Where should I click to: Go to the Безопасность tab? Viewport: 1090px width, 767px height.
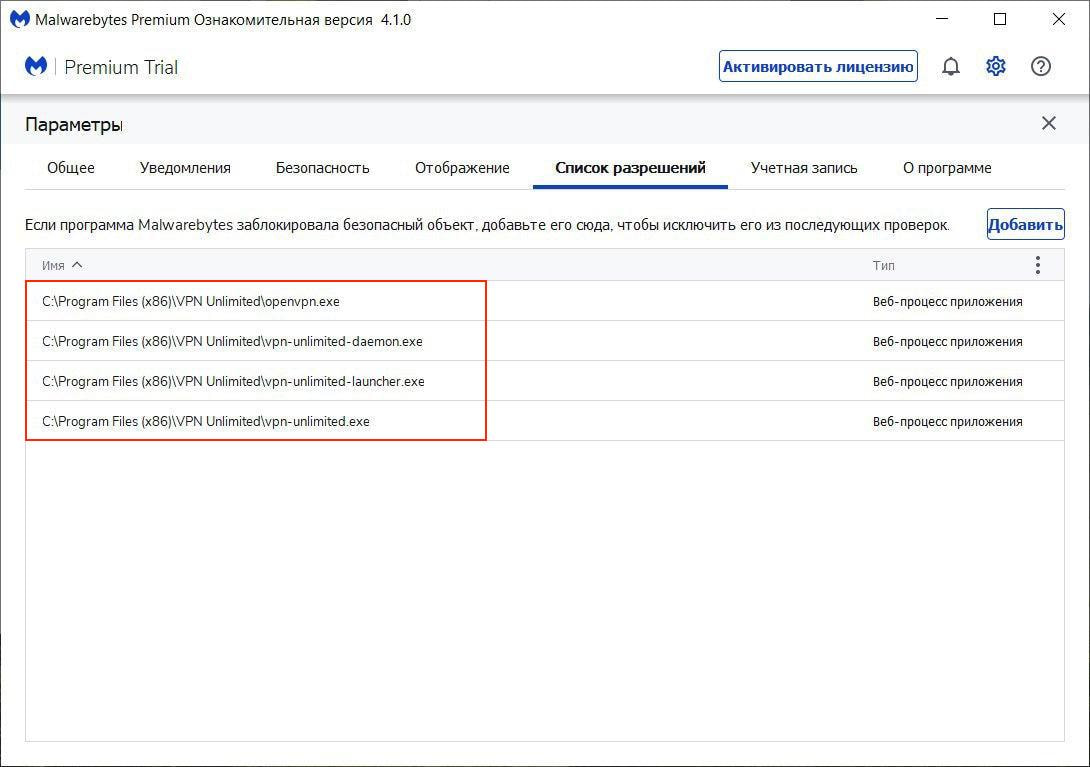pyautogui.click(x=322, y=168)
